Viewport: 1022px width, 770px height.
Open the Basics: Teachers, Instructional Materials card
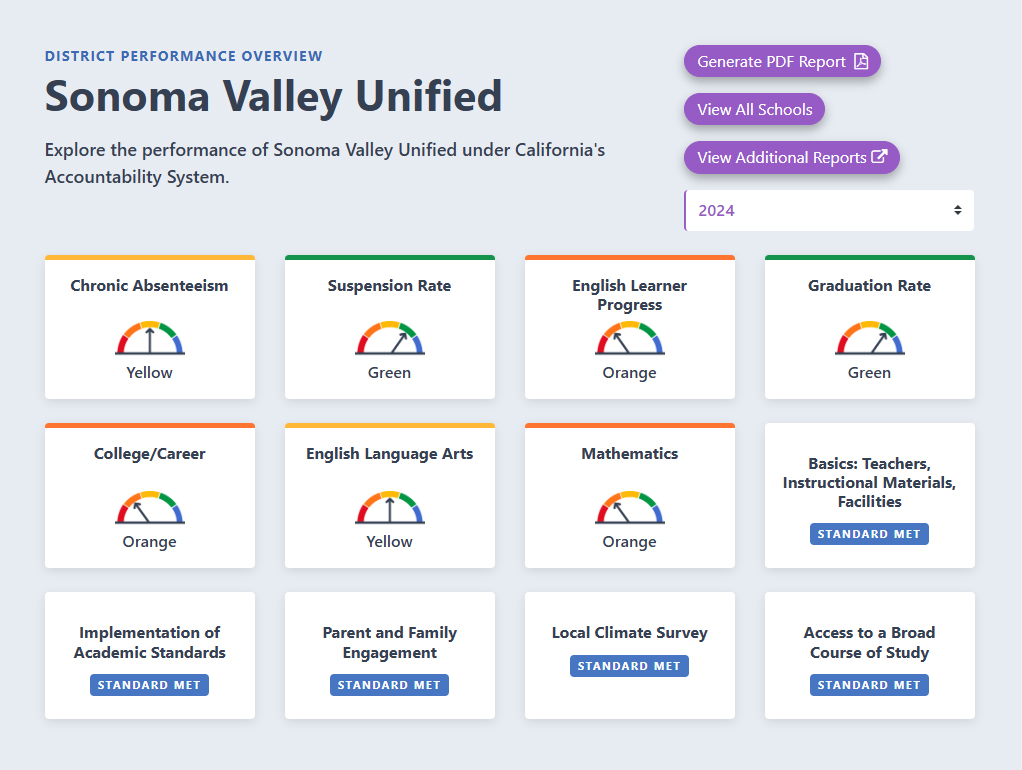point(869,483)
